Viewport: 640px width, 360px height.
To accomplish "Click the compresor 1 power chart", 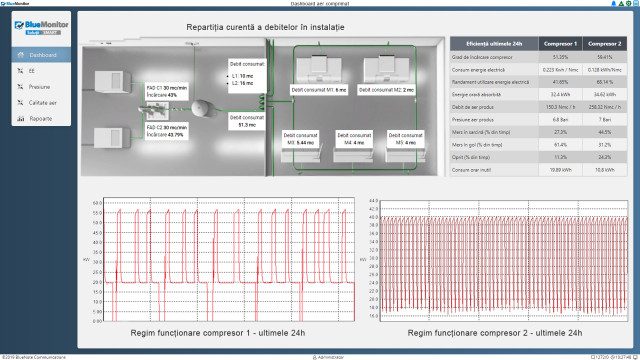I will pos(229,260).
